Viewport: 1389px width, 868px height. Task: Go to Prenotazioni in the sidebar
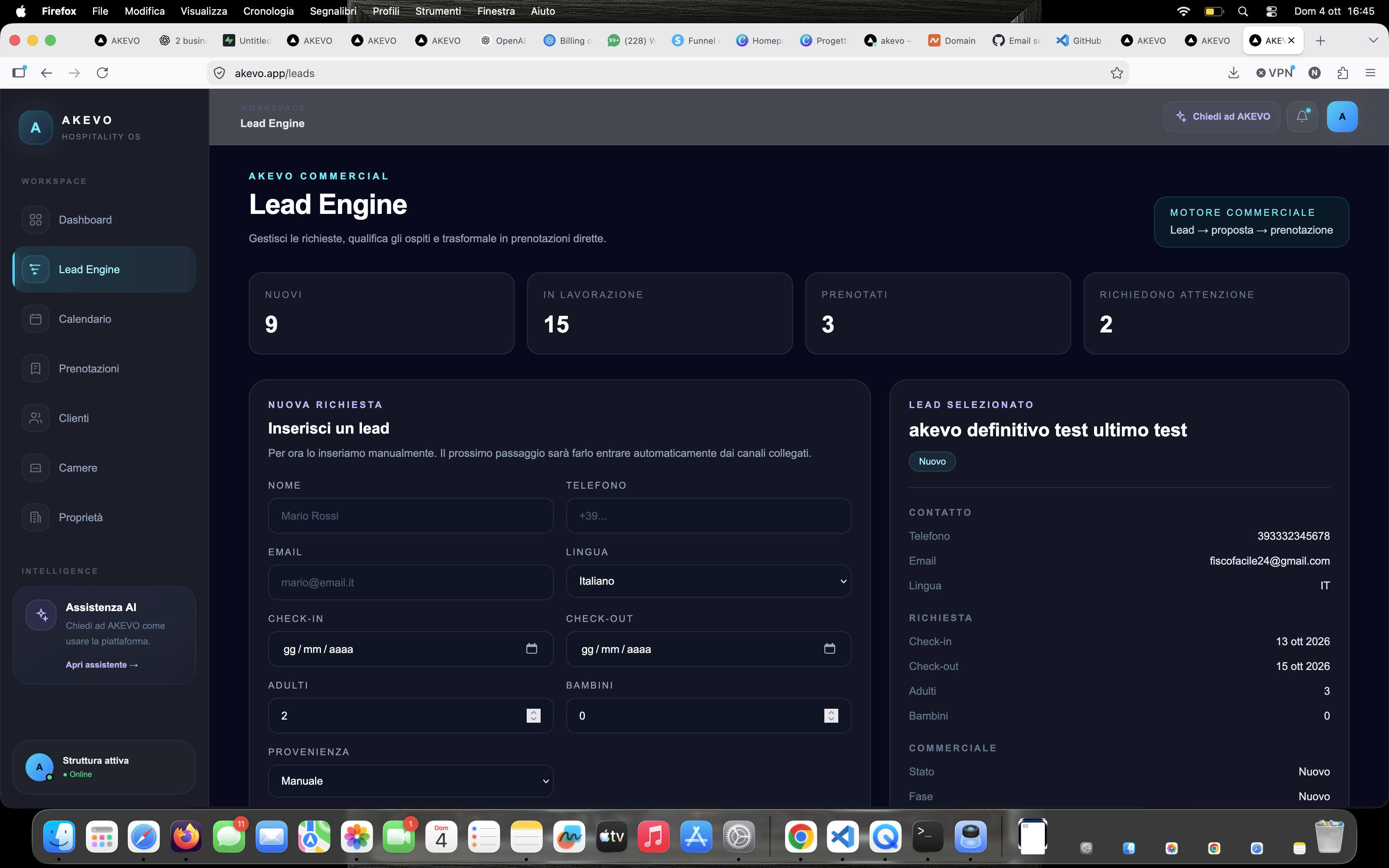(104, 369)
